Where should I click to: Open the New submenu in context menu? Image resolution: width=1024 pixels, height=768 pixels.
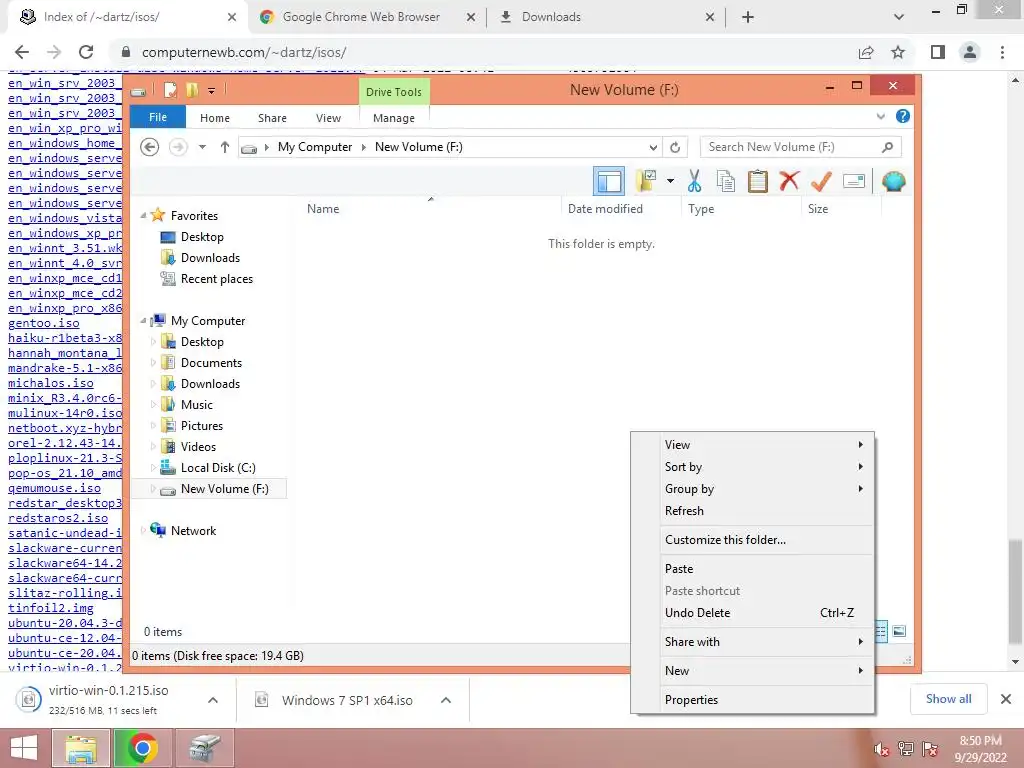click(753, 671)
